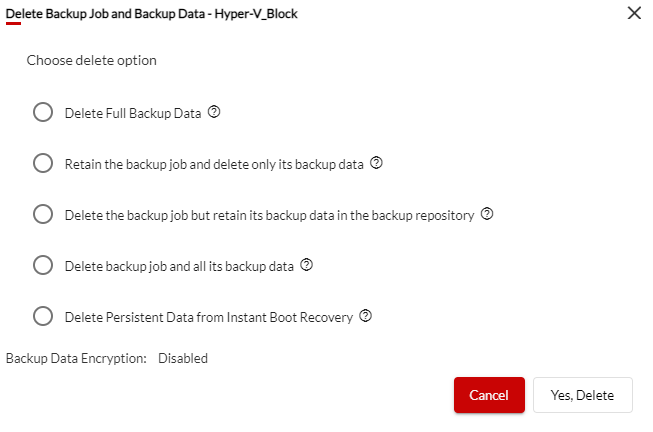Image resolution: width=653 pixels, height=432 pixels.
Task: Click the 'Choose delete option' heading
Action: pyautogui.click(x=92, y=60)
